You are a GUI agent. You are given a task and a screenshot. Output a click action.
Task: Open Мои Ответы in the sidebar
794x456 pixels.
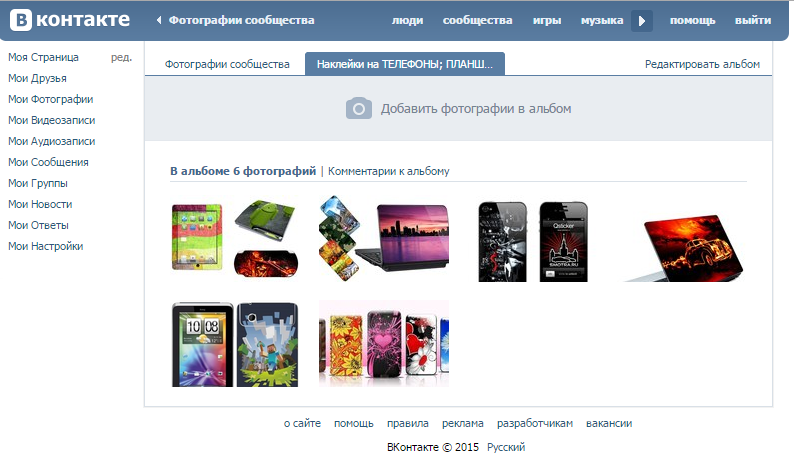(x=38, y=225)
